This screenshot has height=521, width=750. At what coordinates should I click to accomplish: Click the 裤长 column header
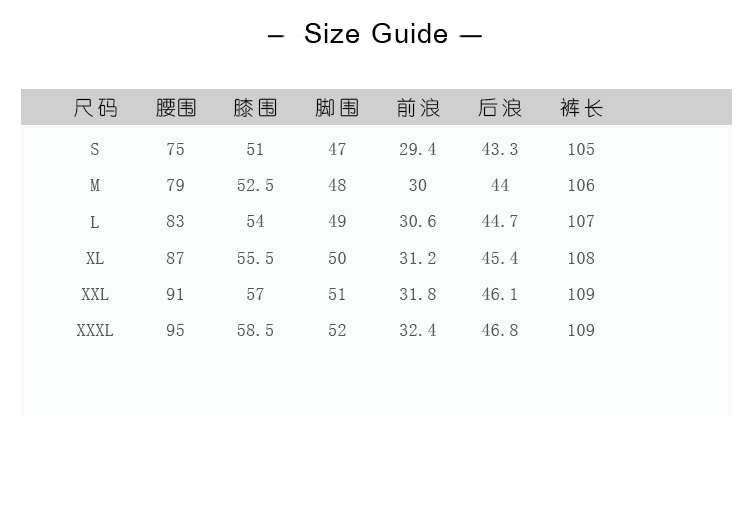point(581,108)
